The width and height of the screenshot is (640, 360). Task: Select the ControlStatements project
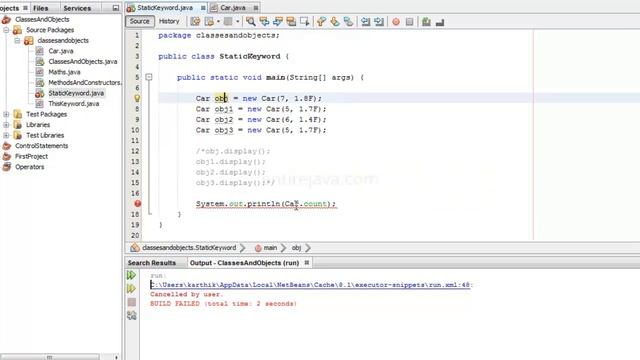tap(41, 146)
